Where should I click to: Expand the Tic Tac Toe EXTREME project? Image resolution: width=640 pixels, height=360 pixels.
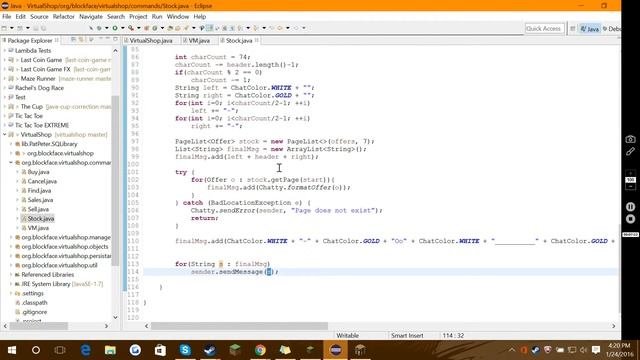(x=4, y=125)
